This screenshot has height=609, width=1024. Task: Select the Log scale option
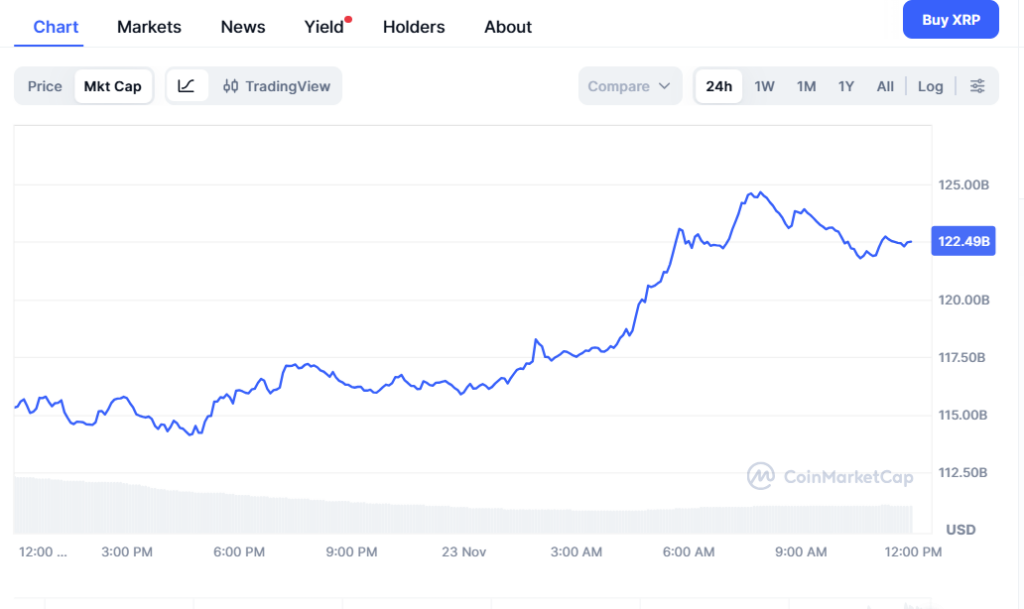tap(930, 86)
